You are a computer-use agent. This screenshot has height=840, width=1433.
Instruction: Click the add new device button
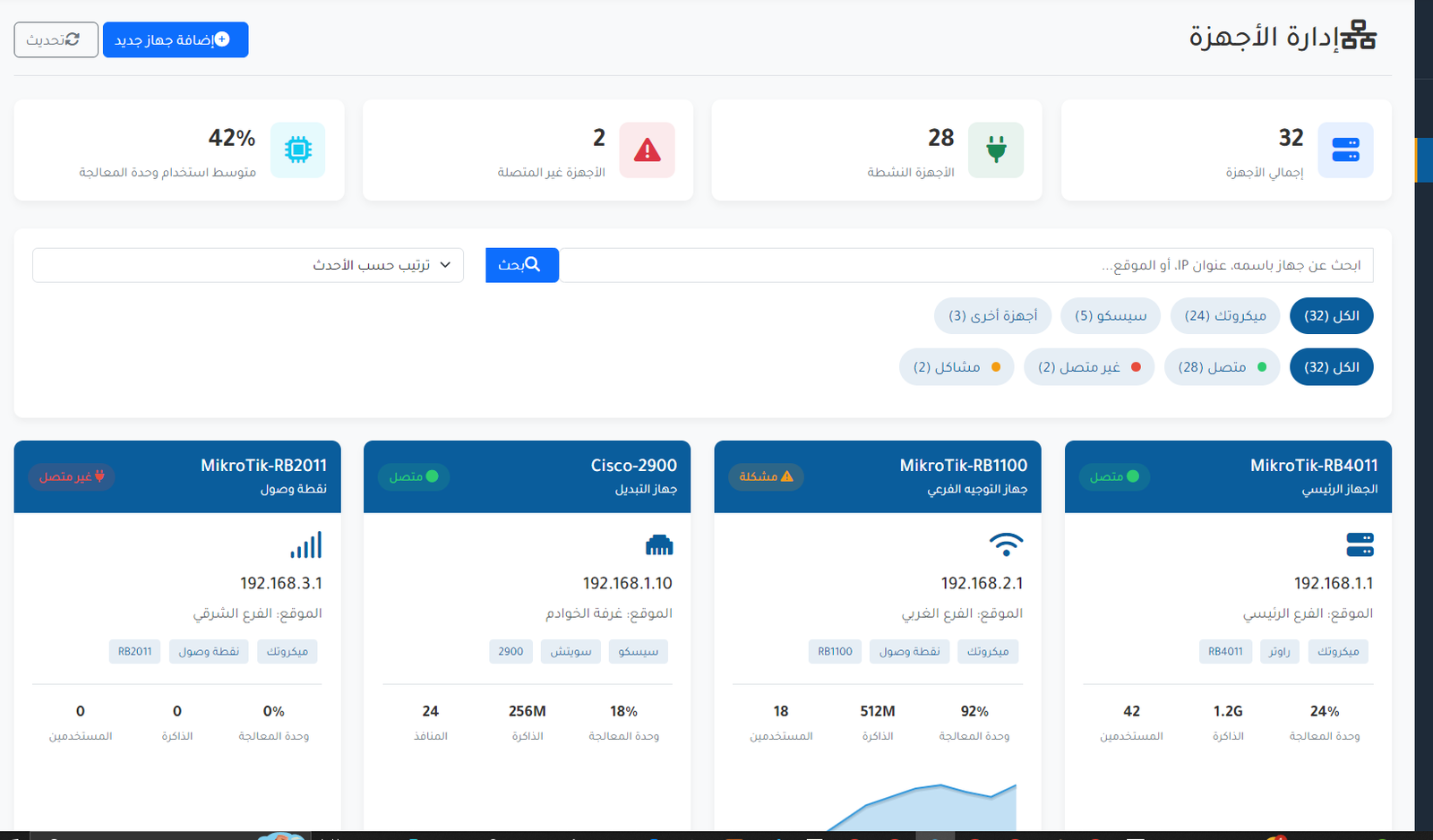click(x=176, y=40)
